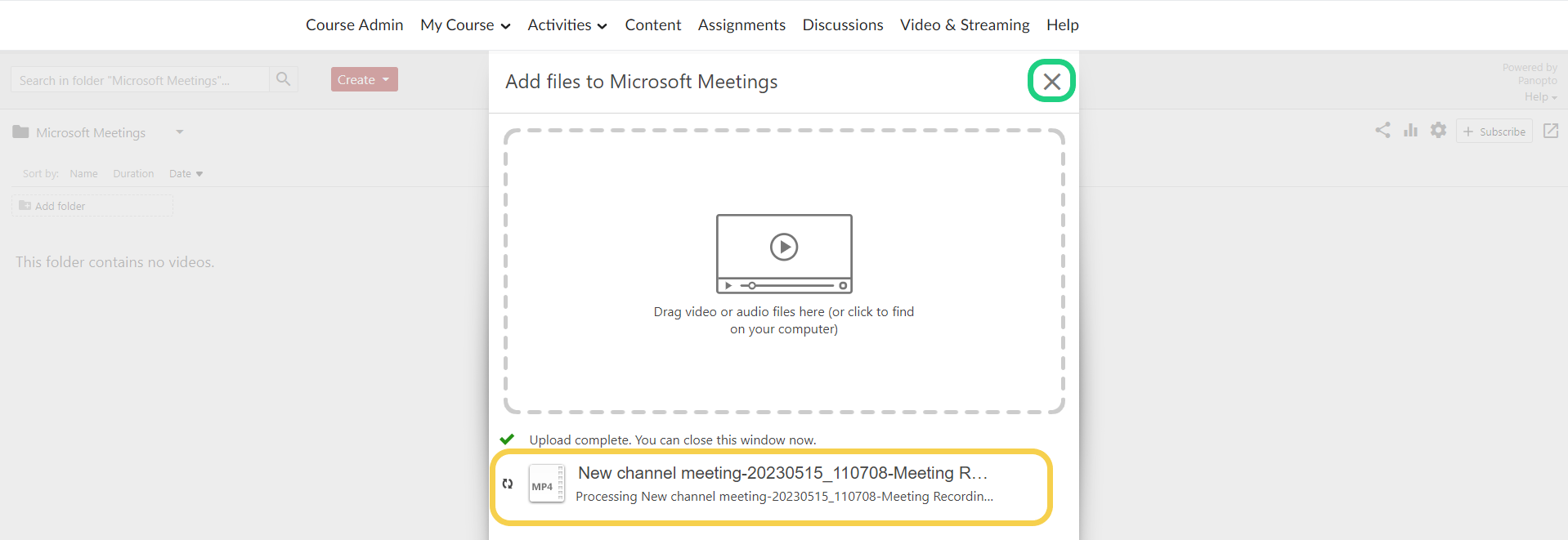Open the uploaded New channel meeting file
Image resolution: width=1568 pixels, height=540 pixels.
point(782,473)
